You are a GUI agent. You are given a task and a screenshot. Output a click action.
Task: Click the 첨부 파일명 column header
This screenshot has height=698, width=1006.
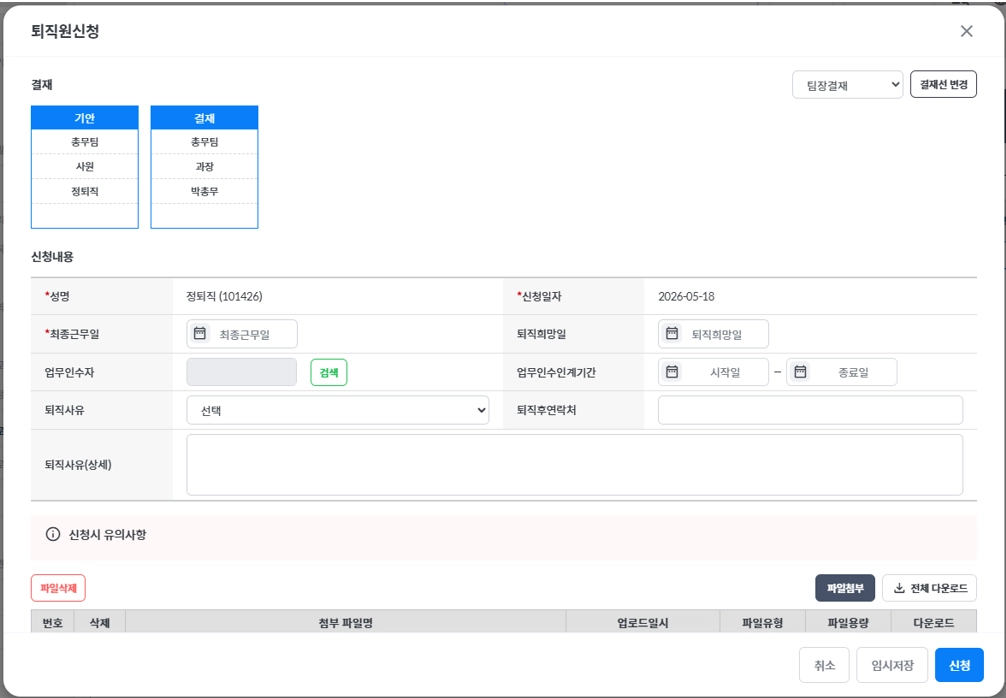(346, 622)
